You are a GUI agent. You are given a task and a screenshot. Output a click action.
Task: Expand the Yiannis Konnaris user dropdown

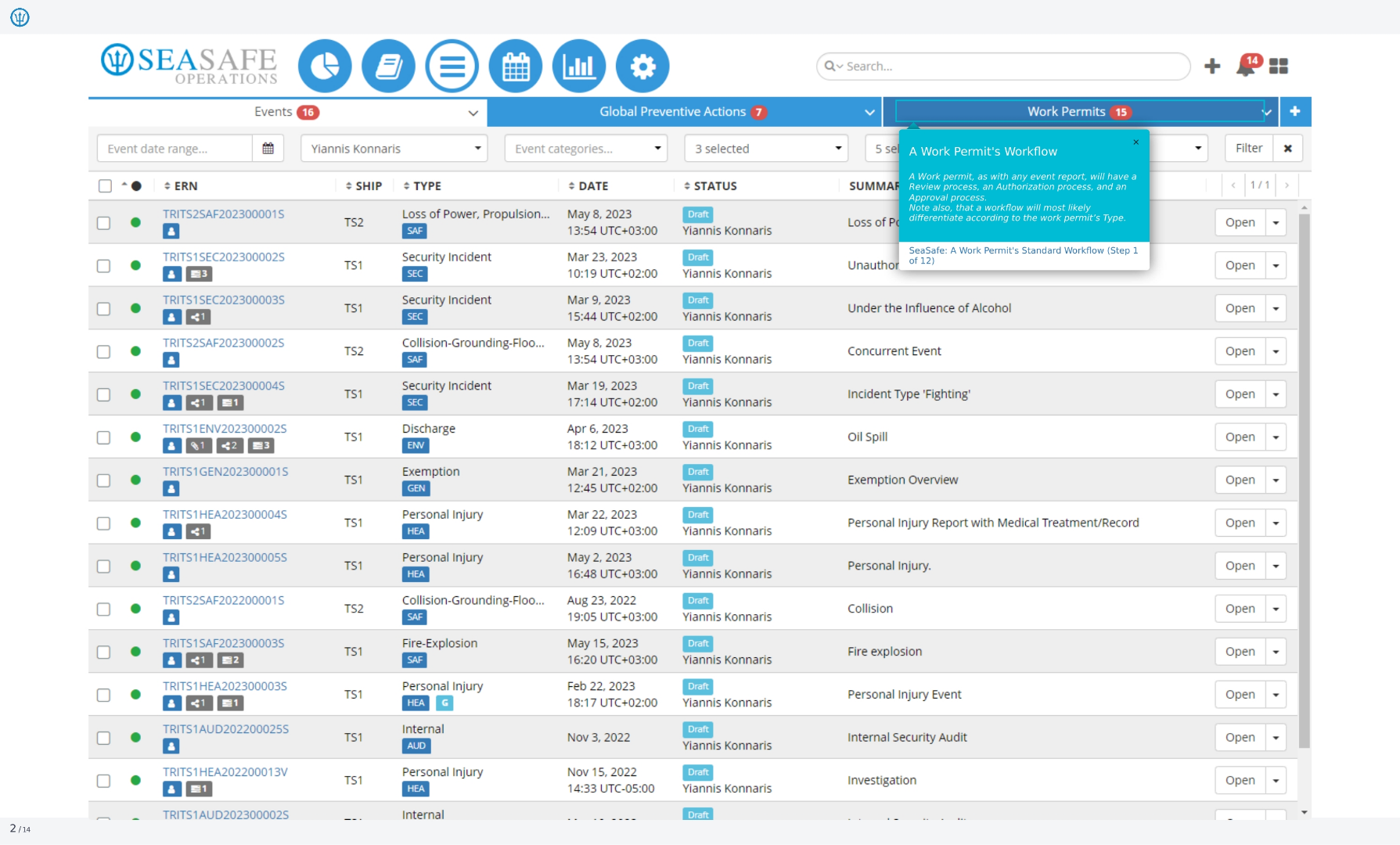coord(394,149)
